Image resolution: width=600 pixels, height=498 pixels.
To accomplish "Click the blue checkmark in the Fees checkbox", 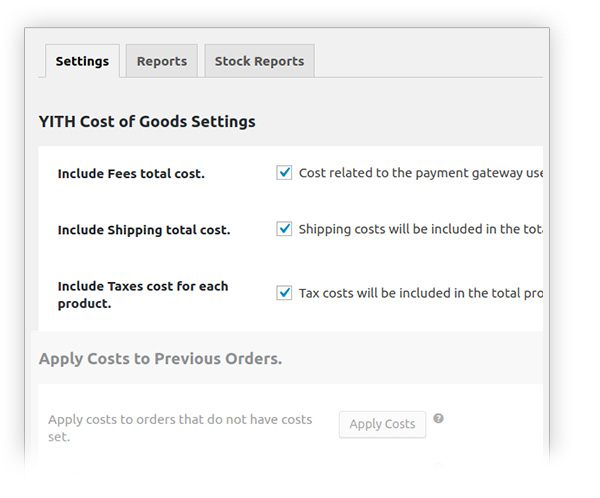I will click(x=284, y=172).
